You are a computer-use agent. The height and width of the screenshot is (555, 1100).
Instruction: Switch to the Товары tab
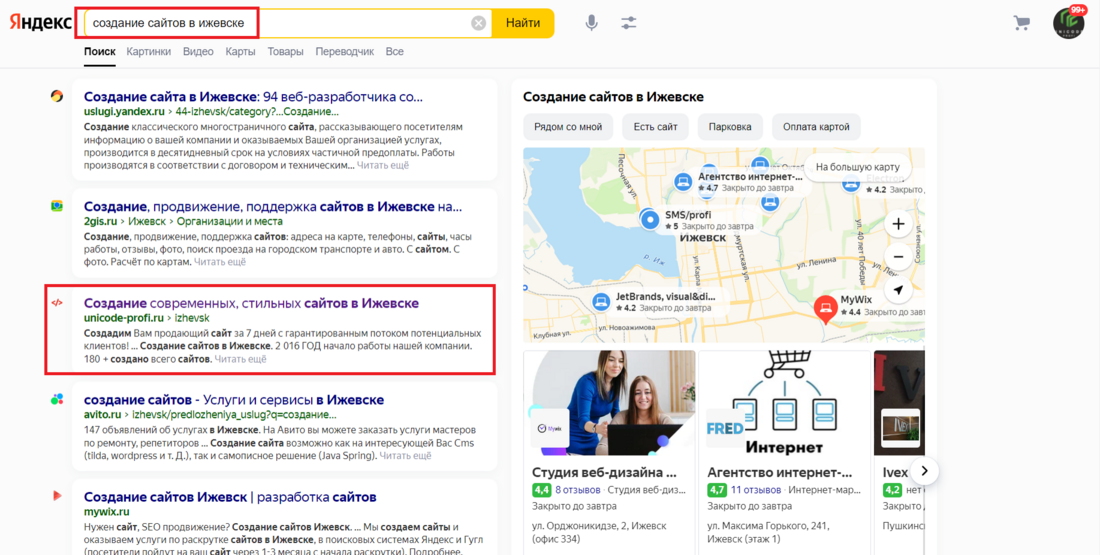286,52
